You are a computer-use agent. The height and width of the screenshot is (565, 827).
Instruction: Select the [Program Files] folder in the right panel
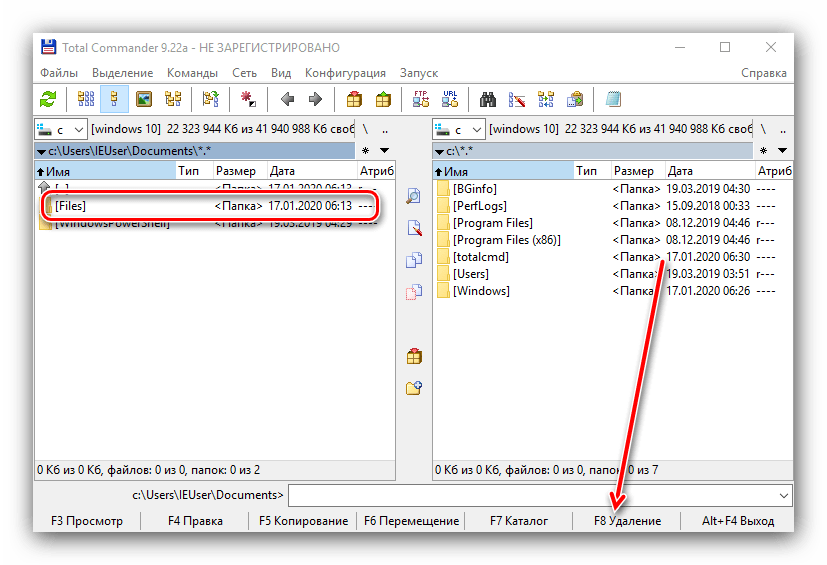point(492,223)
